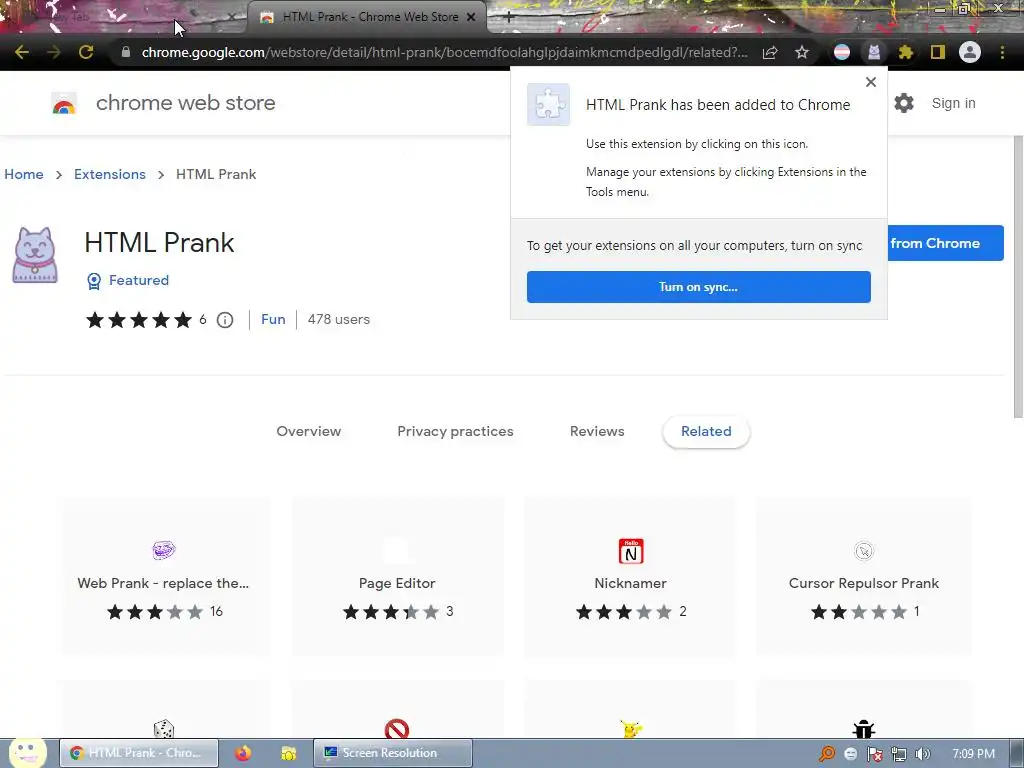This screenshot has width=1024, height=768.
Task: Open the Nicknamer extension icon
Action: pos(631,551)
